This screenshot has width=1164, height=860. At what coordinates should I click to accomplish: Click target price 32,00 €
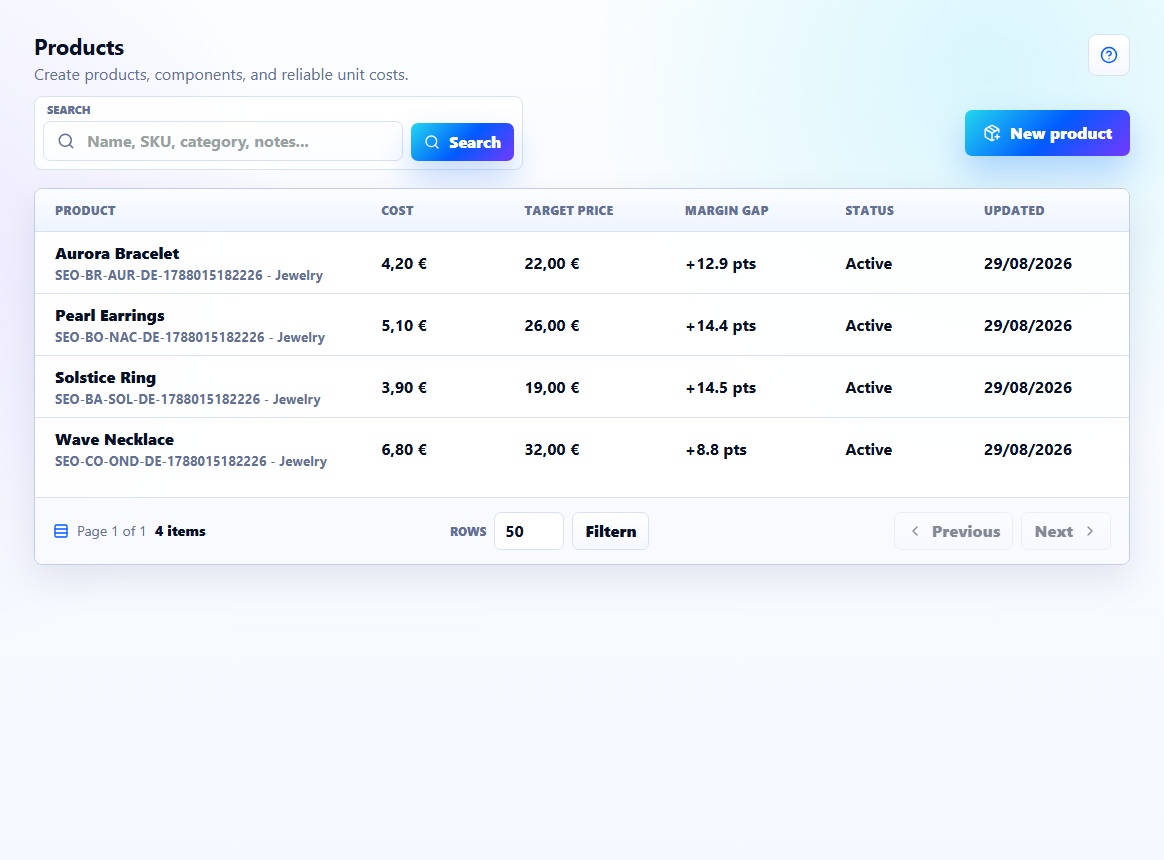(552, 449)
